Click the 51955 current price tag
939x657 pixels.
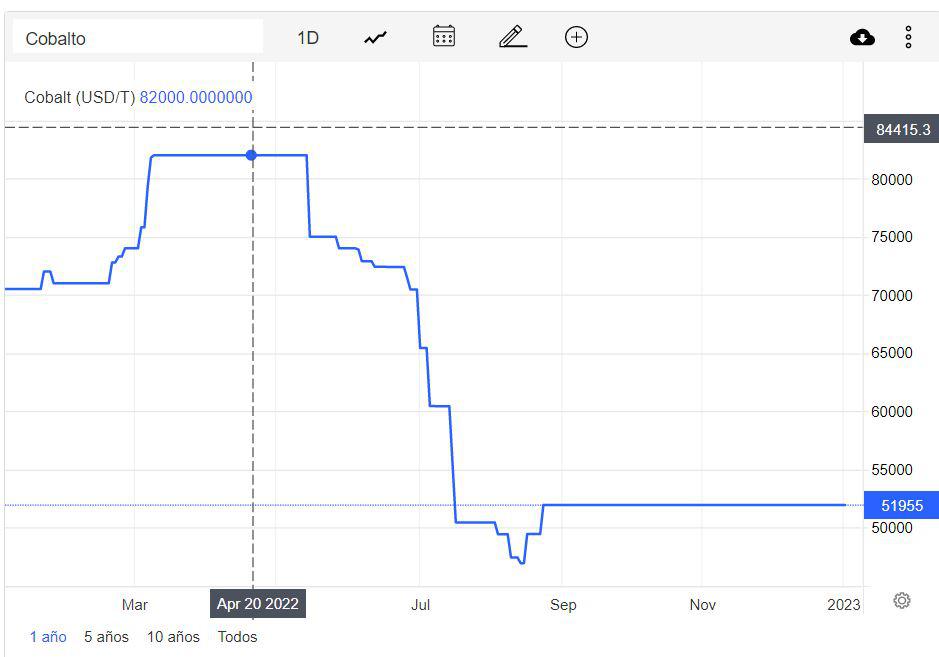(x=902, y=505)
